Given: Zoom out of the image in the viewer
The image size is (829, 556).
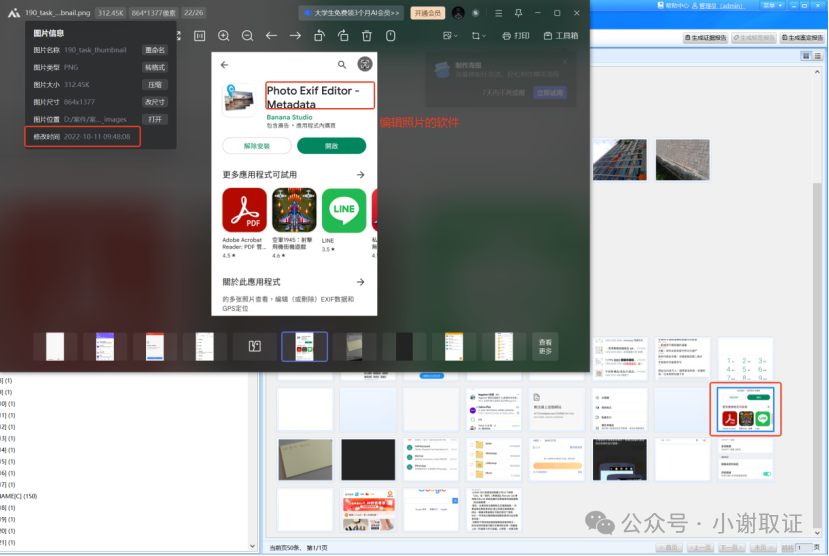Looking at the screenshot, I should click(x=247, y=36).
